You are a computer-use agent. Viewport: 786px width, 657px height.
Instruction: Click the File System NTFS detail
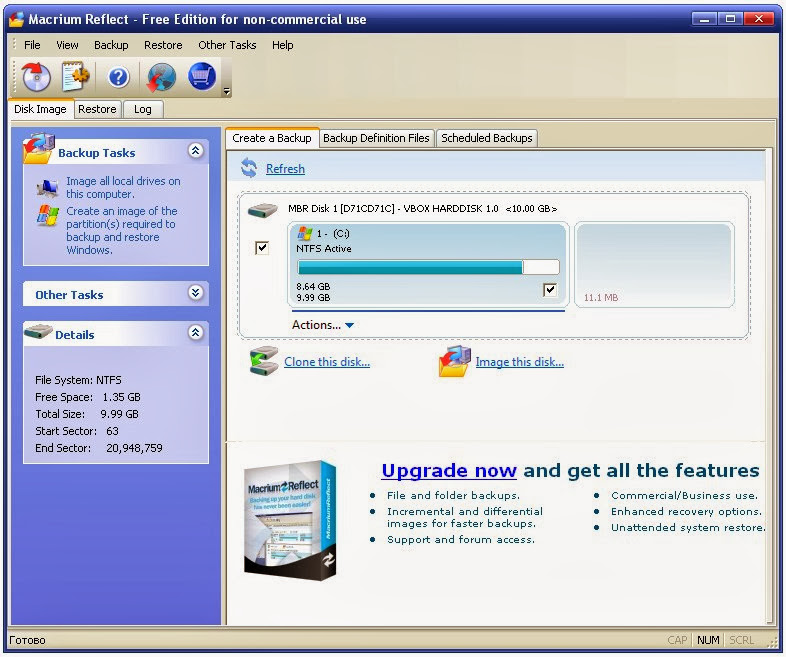[78, 380]
